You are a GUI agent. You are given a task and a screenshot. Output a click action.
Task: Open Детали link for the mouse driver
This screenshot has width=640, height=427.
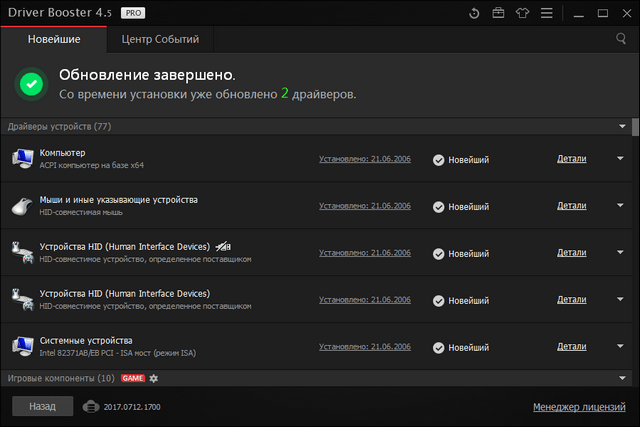(x=571, y=206)
